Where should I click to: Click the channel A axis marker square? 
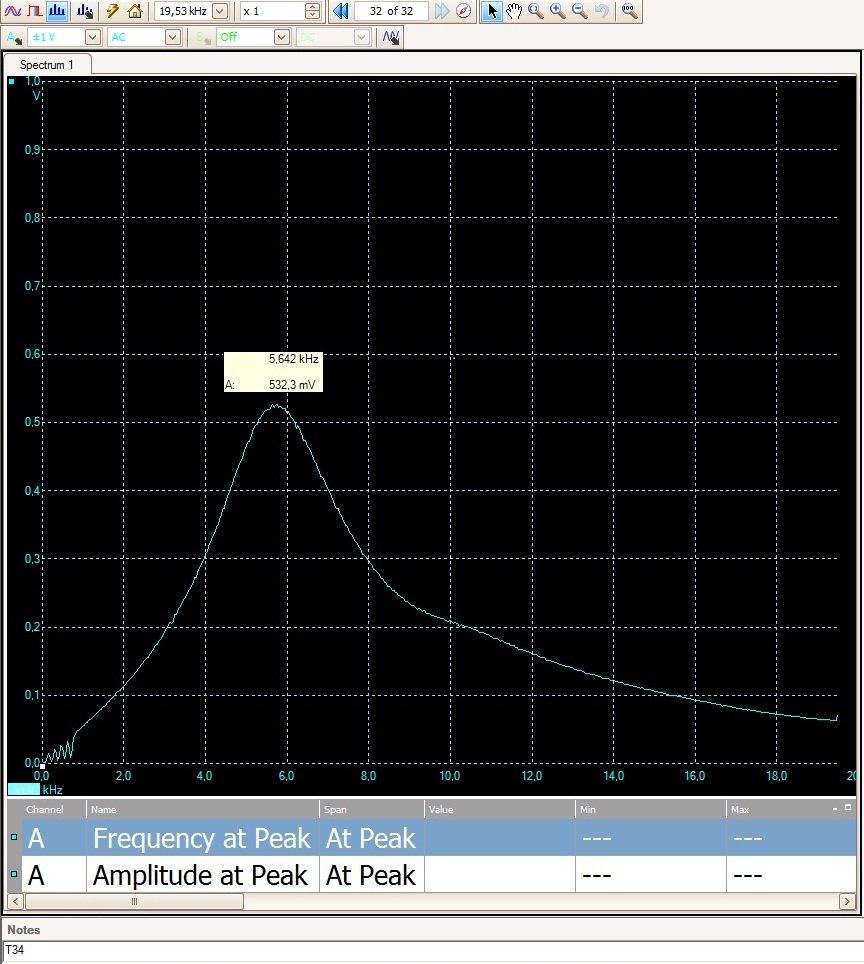pos(12,81)
